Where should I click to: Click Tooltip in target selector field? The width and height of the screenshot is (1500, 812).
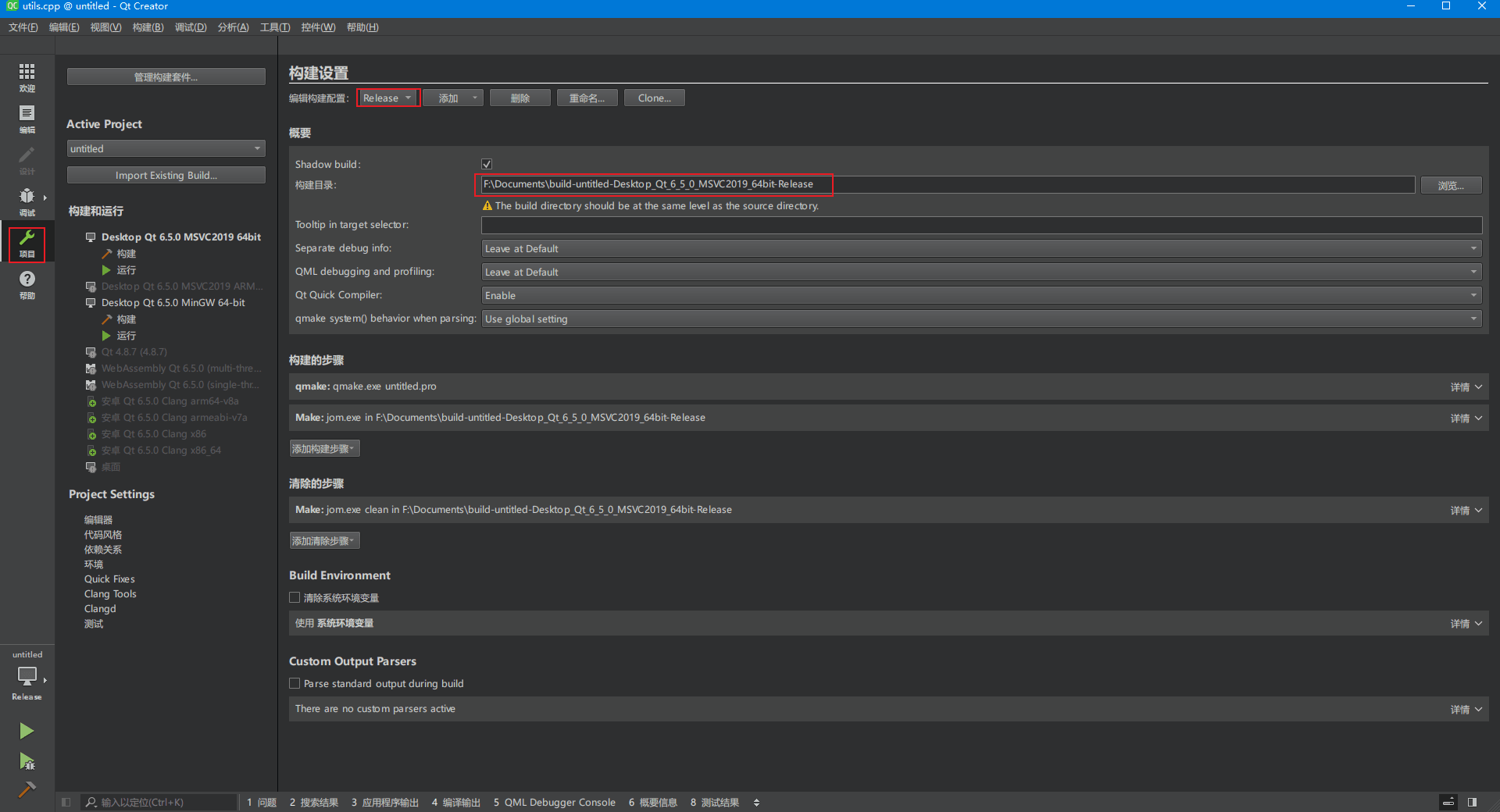(981, 225)
